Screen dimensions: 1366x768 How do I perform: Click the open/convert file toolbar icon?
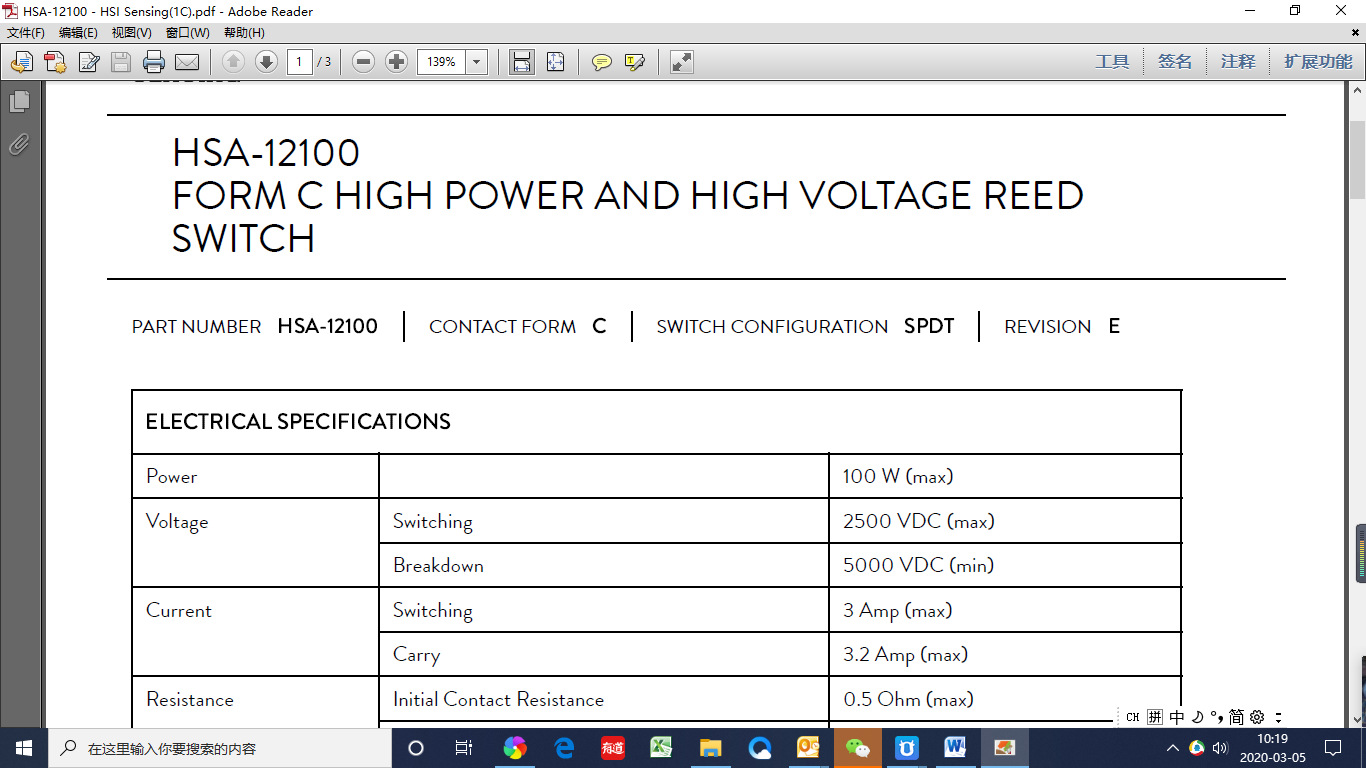pyautogui.click(x=21, y=62)
